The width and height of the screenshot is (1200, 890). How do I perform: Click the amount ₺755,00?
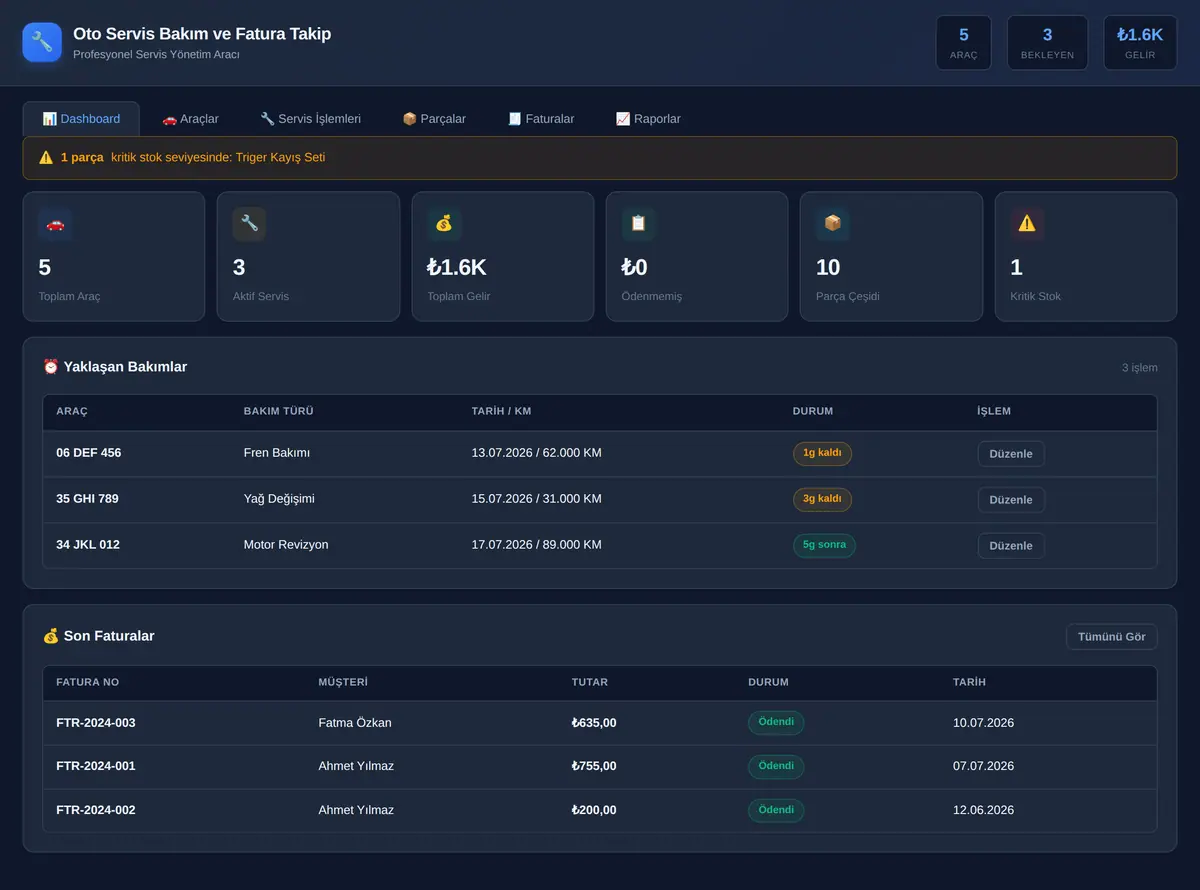pos(594,766)
